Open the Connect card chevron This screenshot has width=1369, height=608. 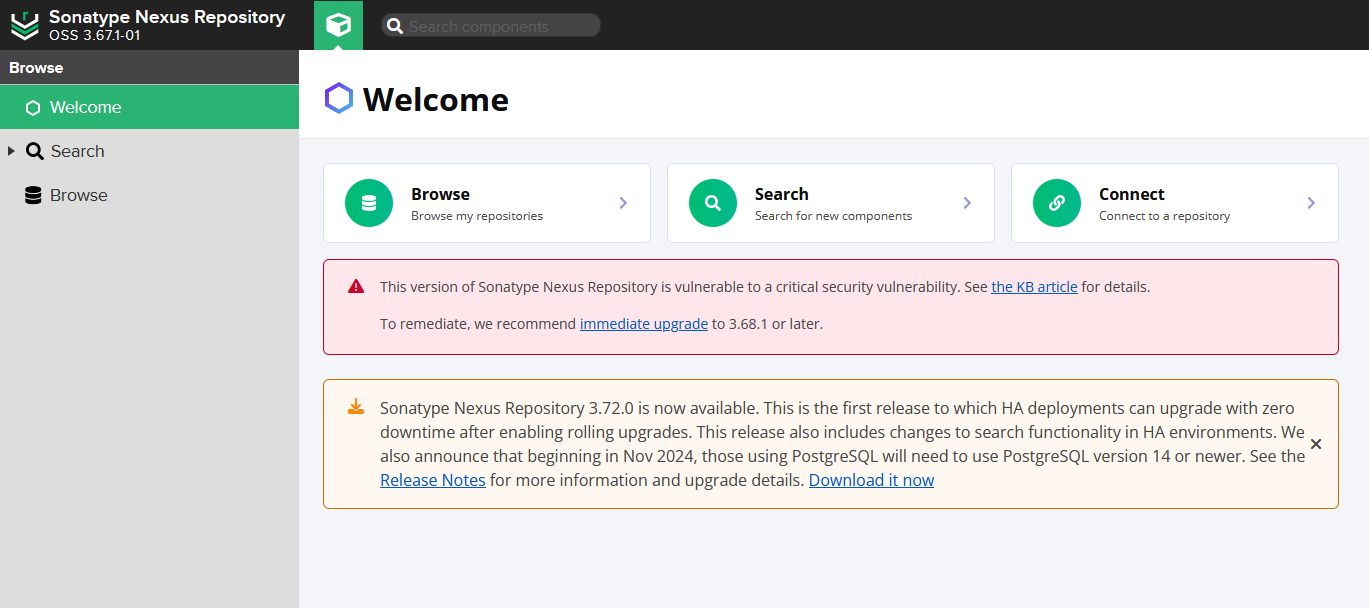tap(1311, 203)
